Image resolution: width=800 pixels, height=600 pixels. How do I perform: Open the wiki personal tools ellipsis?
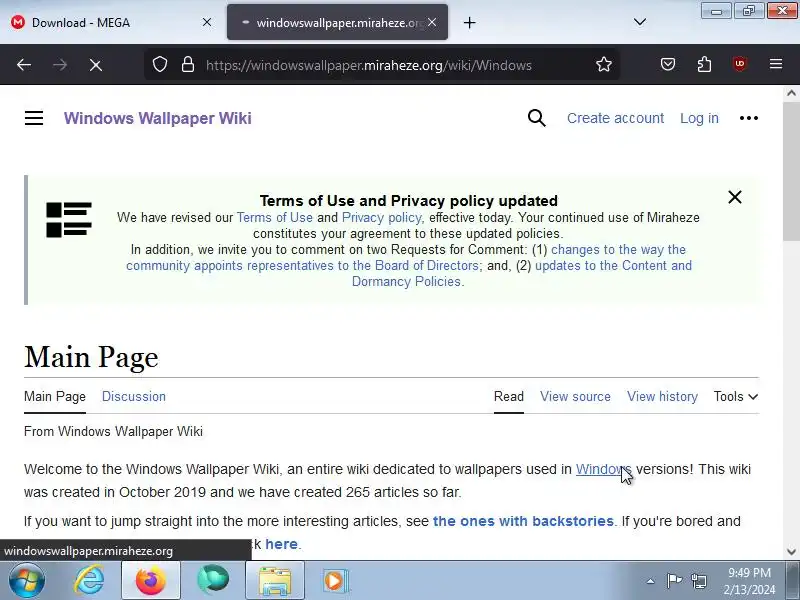pyautogui.click(x=748, y=118)
